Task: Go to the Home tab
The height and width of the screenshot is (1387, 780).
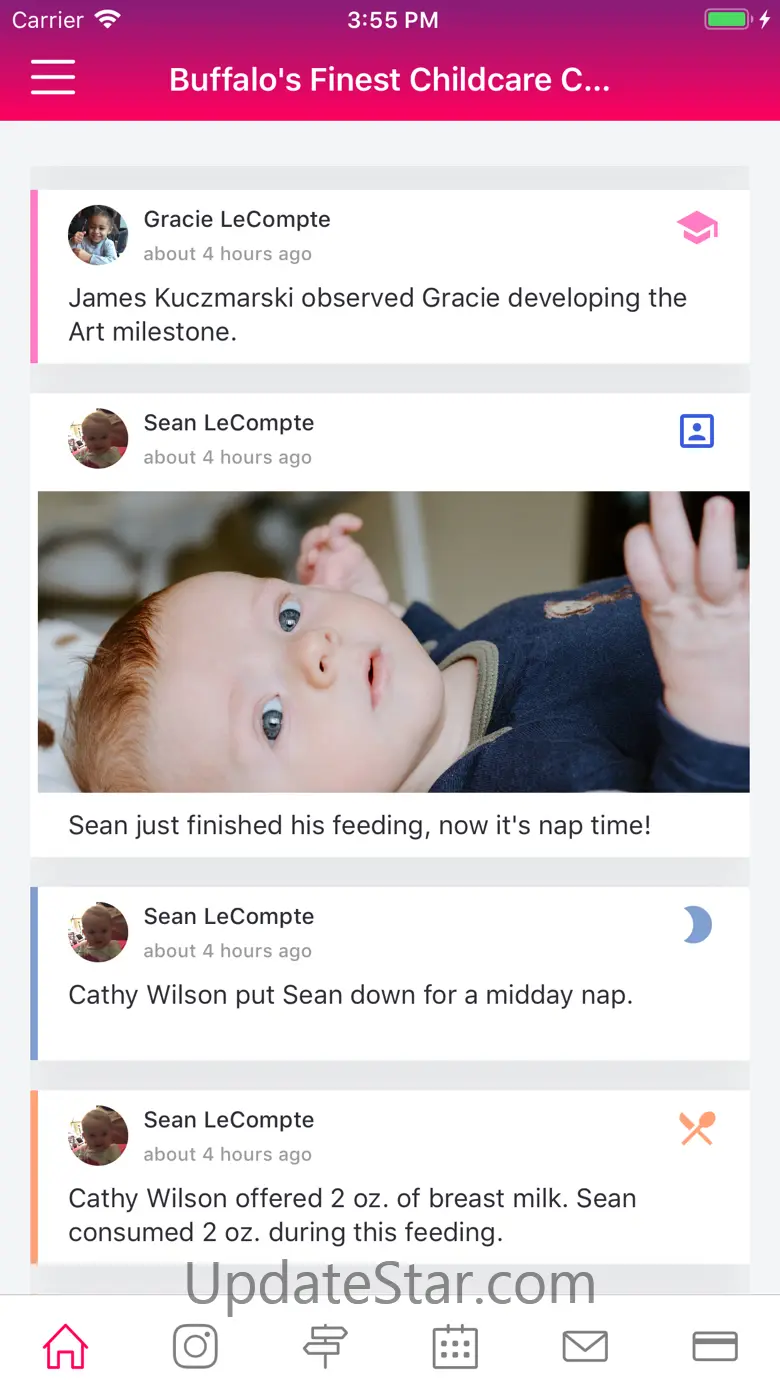Action: tap(65, 1346)
